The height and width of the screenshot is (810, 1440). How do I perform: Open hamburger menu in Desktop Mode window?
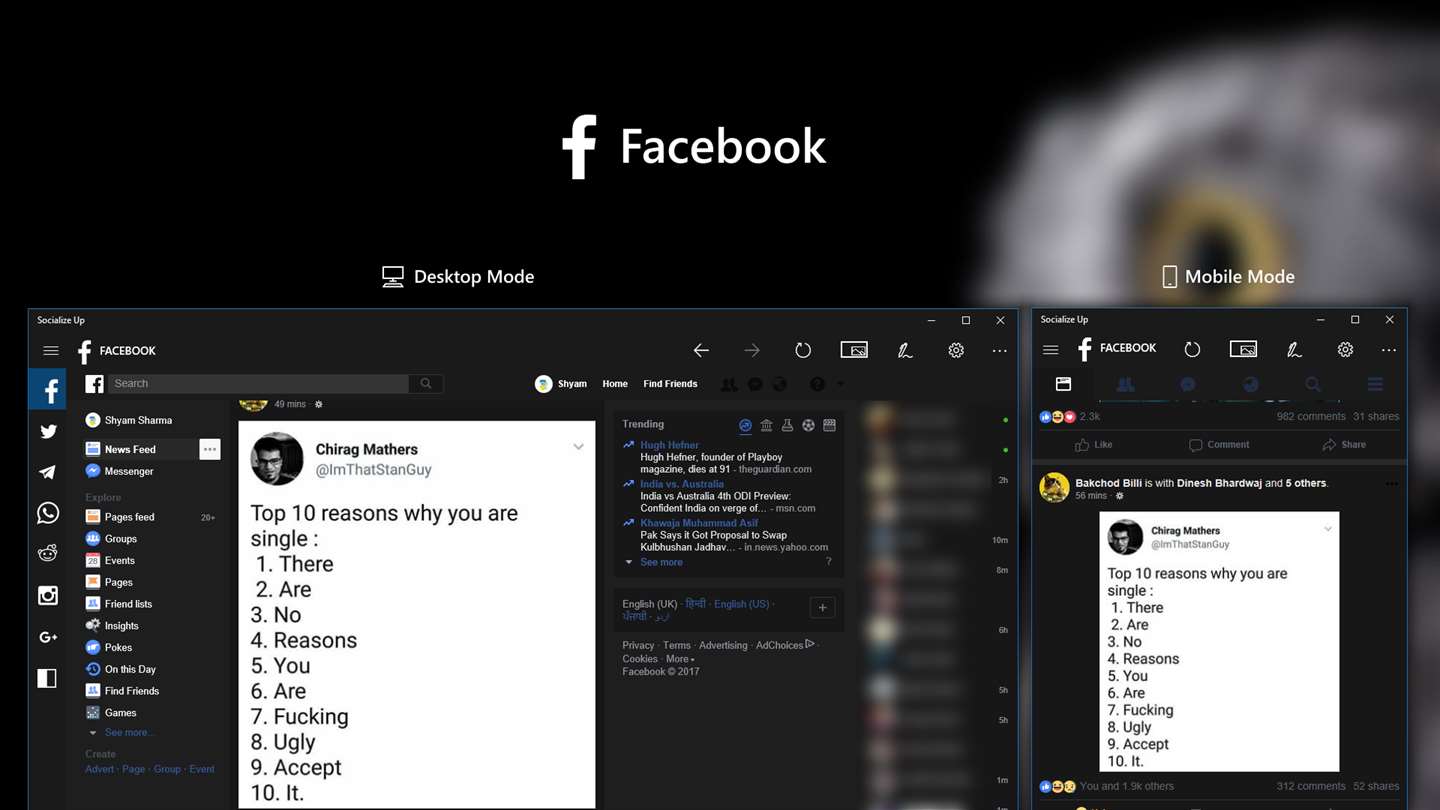pos(50,351)
